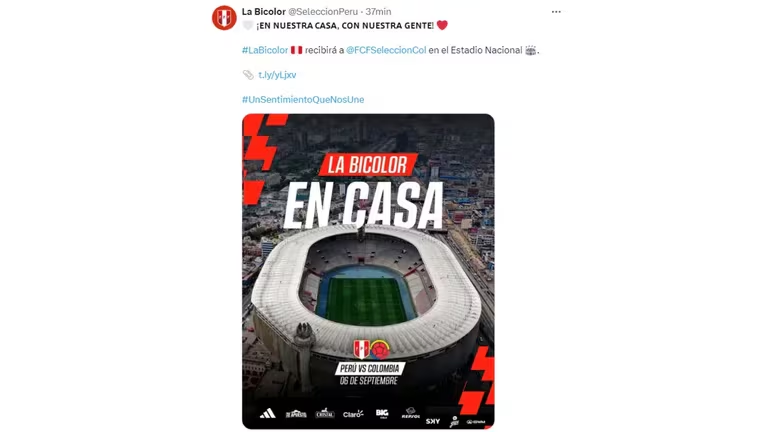The height and width of the screenshot is (432, 768).
Task: Open the @FCFSeleccionCol mention
Action: click(386, 50)
